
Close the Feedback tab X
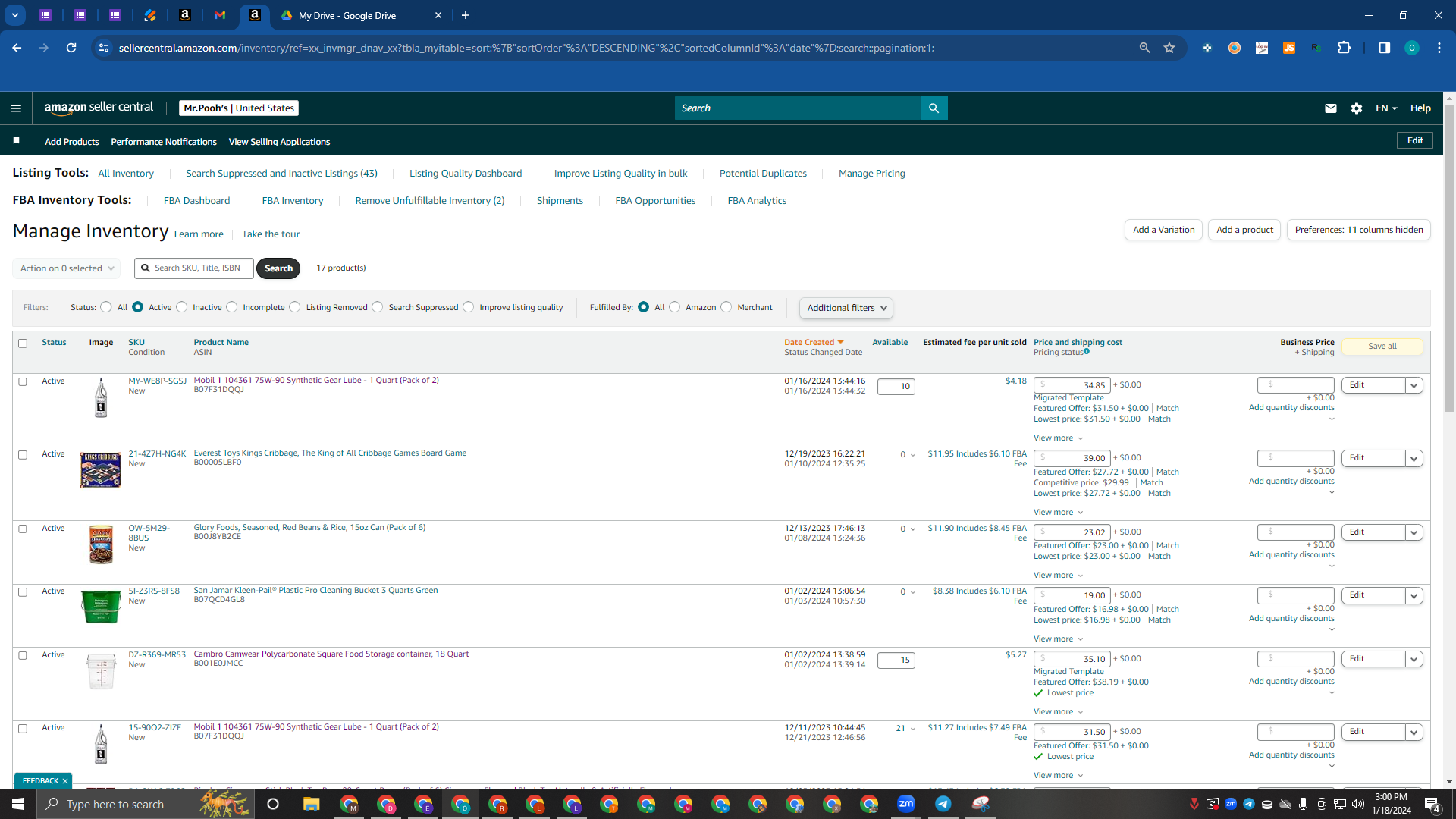[x=65, y=781]
